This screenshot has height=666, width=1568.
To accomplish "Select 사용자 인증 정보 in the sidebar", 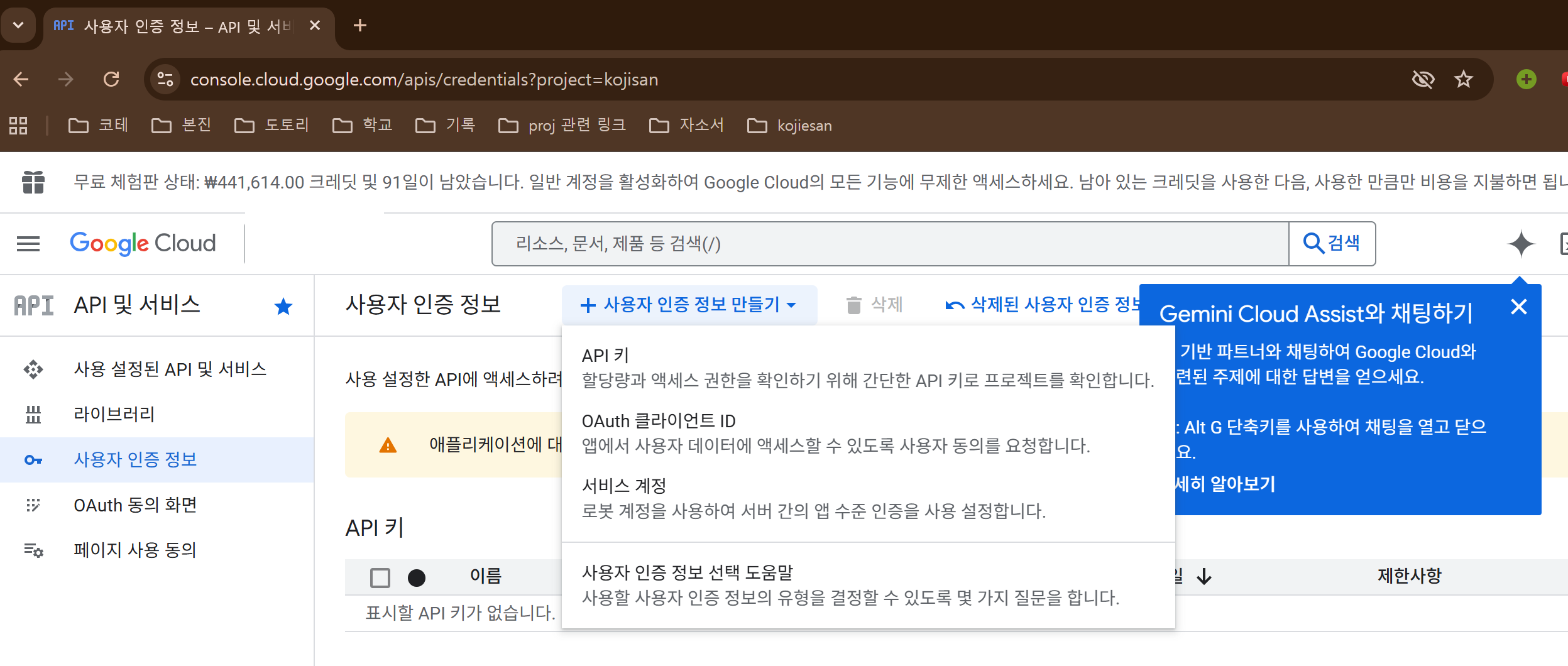I will click(157, 460).
